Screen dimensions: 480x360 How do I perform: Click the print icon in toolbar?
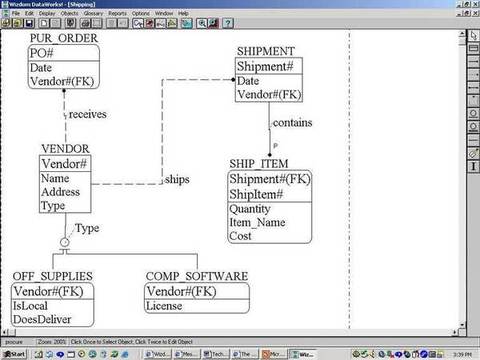click(x=85, y=23)
